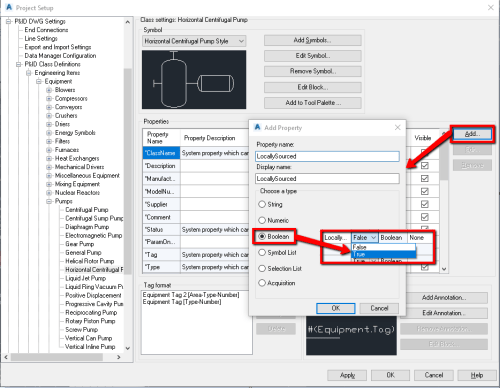This screenshot has width=500, height=388.
Task: Close the Add Property dialog
Action: click(x=397, y=128)
